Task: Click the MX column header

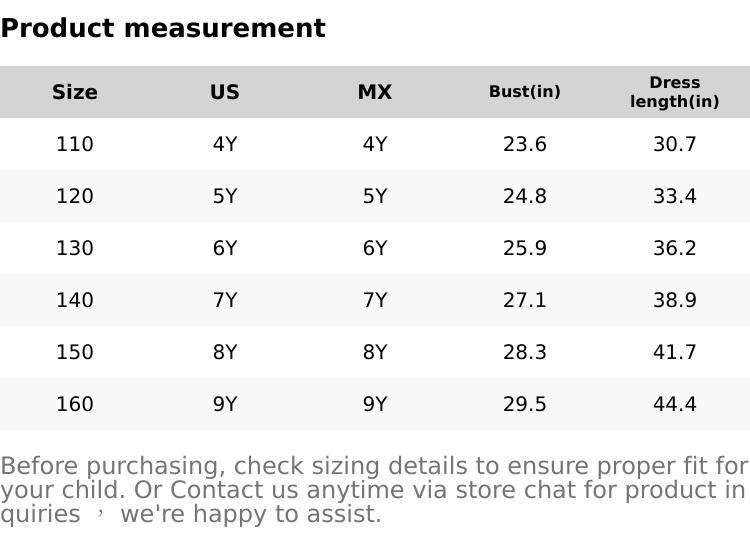Action: pos(375,92)
